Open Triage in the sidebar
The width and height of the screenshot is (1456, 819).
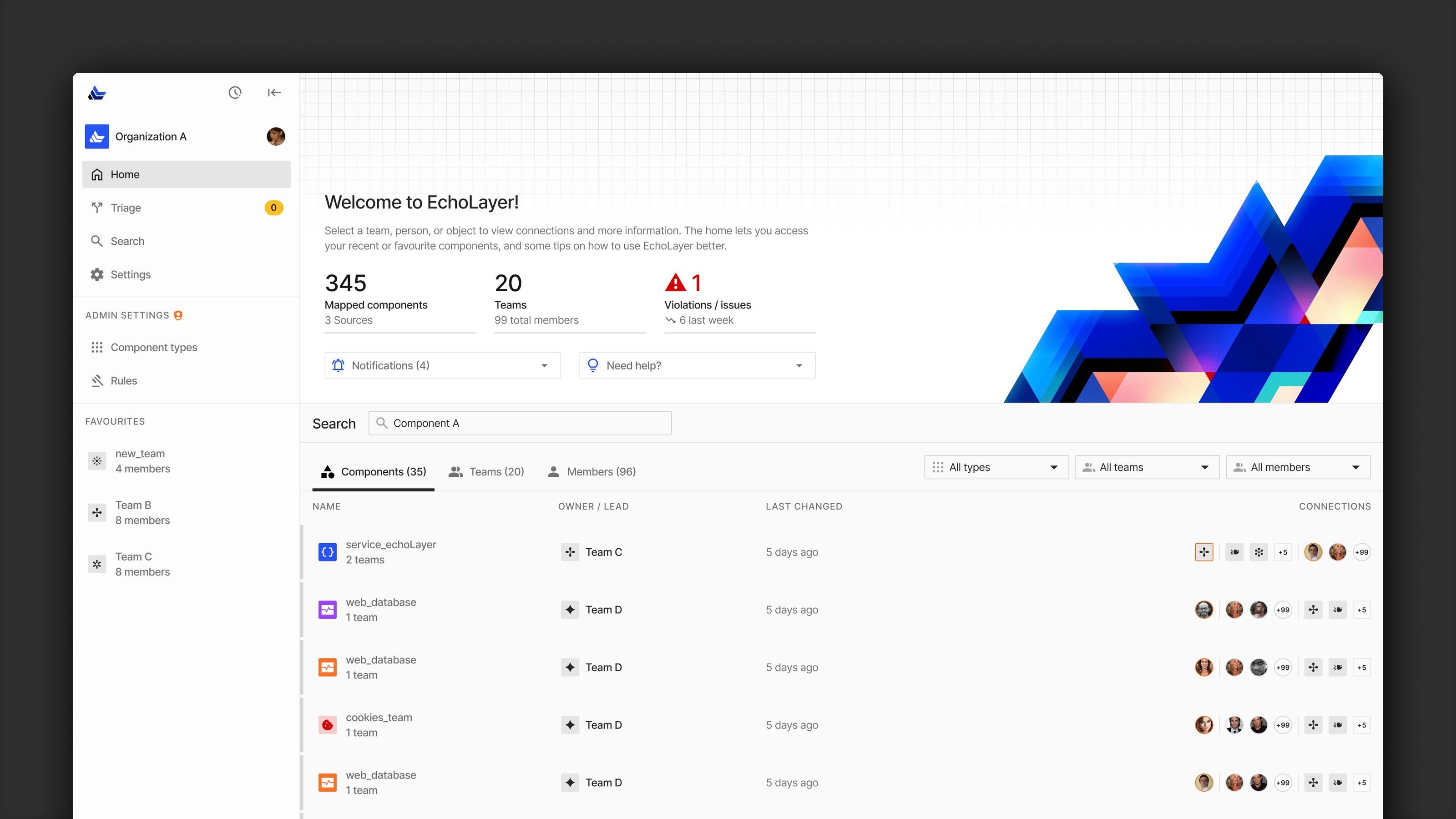point(126,207)
